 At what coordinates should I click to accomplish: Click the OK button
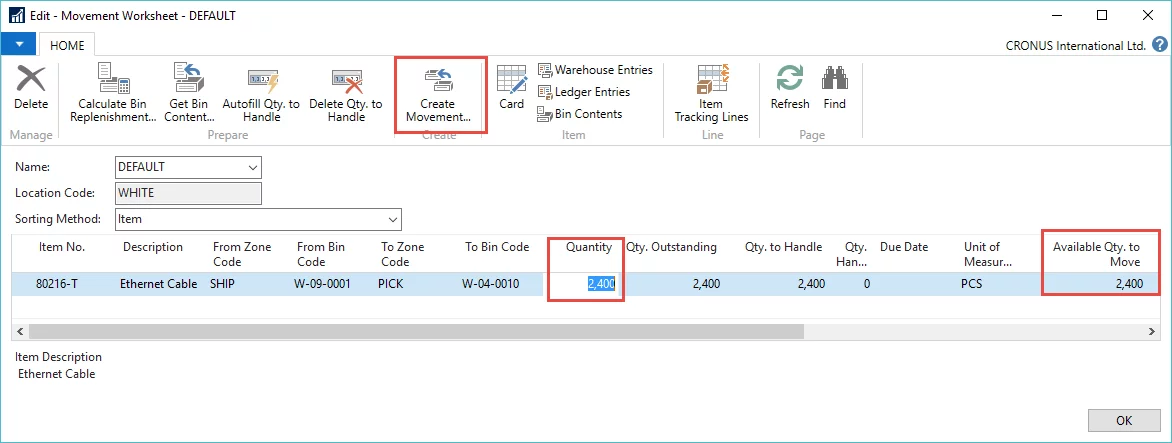[x=1123, y=420]
